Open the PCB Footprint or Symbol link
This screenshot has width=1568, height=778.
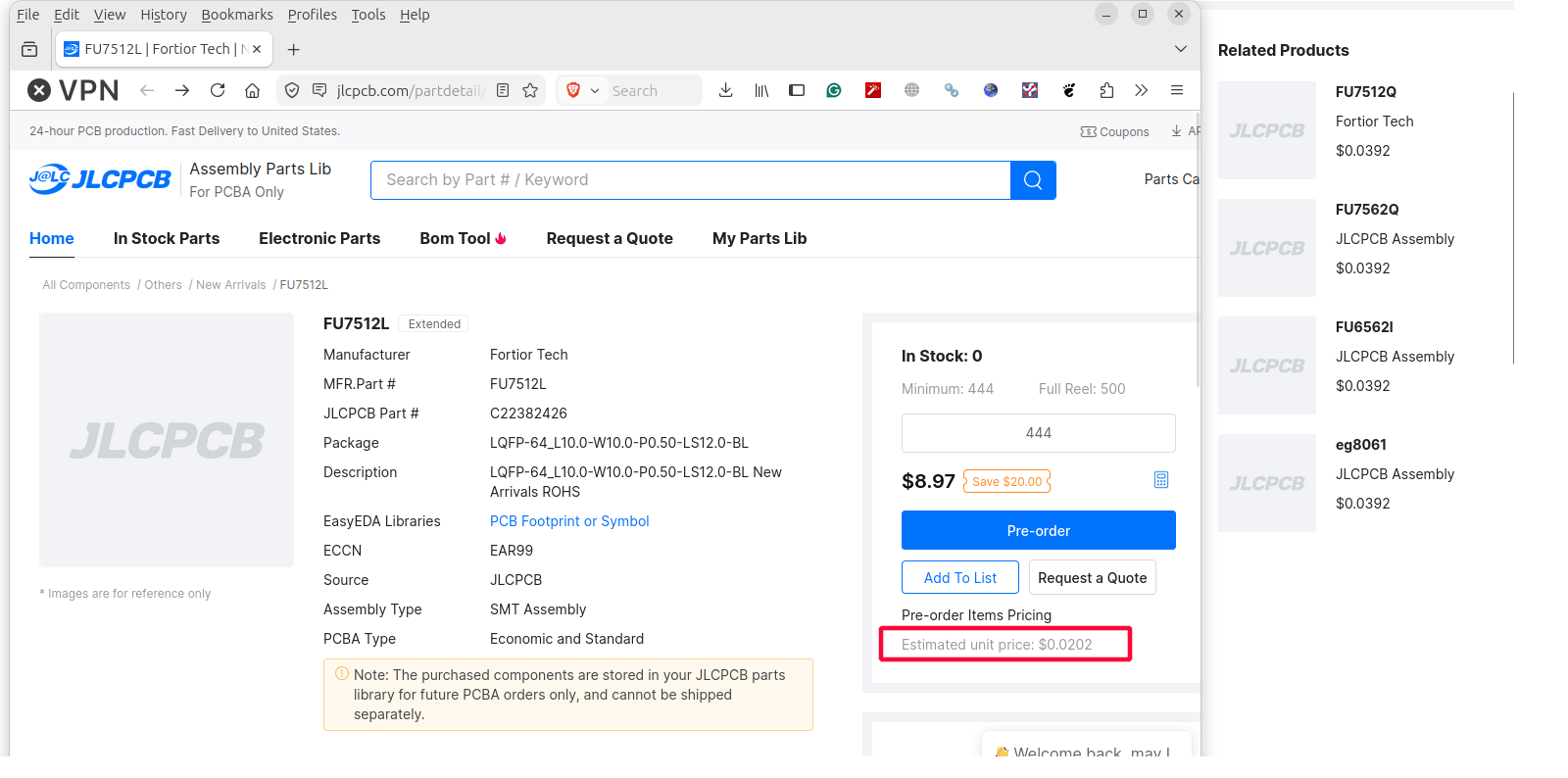pyautogui.click(x=569, y=521)
